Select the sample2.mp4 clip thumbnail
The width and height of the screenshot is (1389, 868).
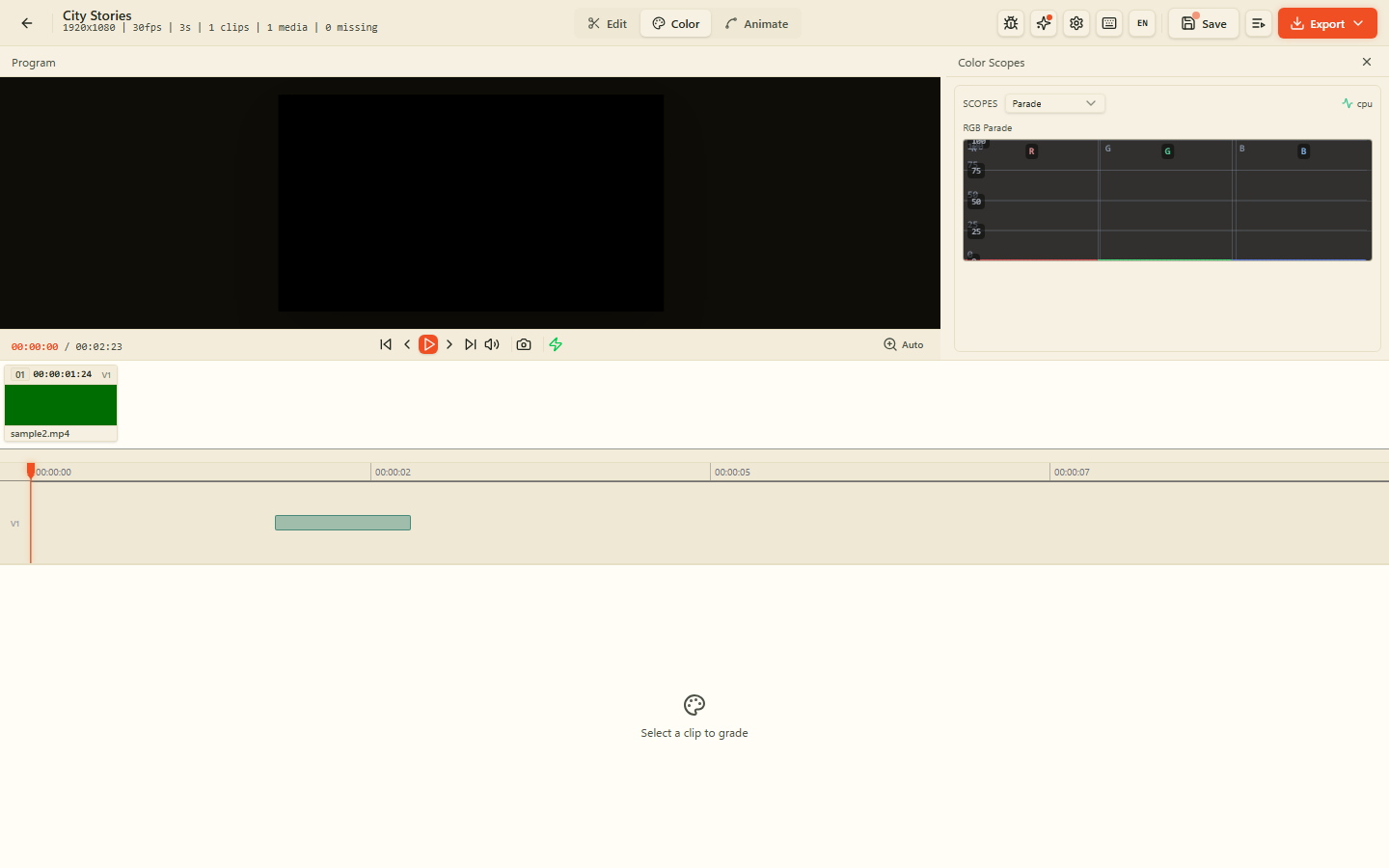pos(61,405)
